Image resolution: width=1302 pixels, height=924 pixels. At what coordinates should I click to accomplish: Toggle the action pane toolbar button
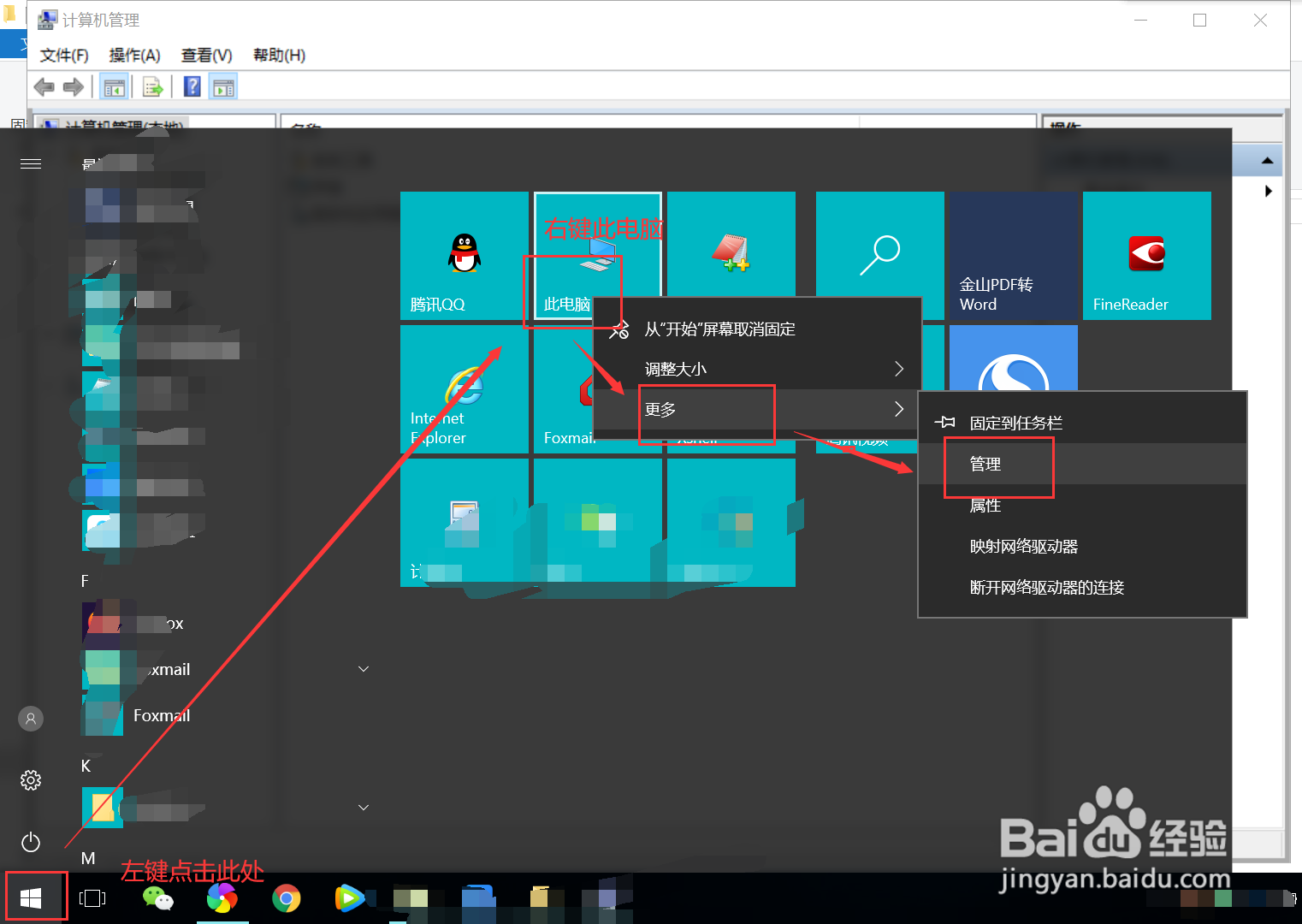223,86
